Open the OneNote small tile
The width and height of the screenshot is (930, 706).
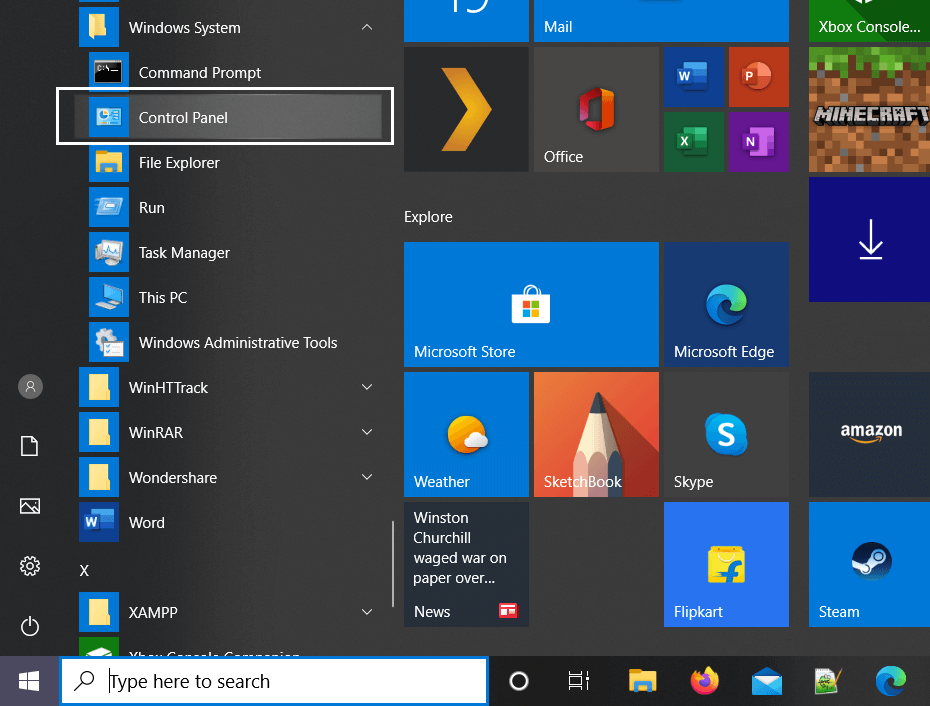click(759, 142)
